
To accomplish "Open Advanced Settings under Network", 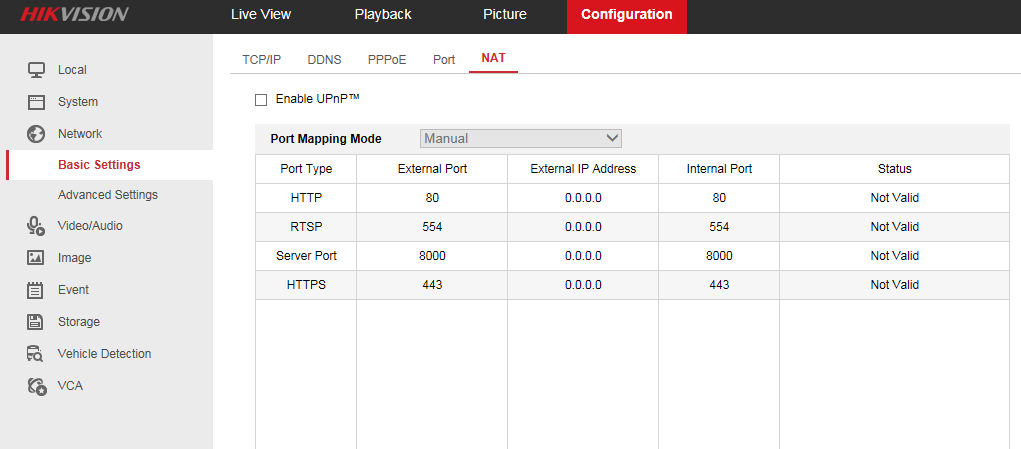I will (x=108, y=195).
